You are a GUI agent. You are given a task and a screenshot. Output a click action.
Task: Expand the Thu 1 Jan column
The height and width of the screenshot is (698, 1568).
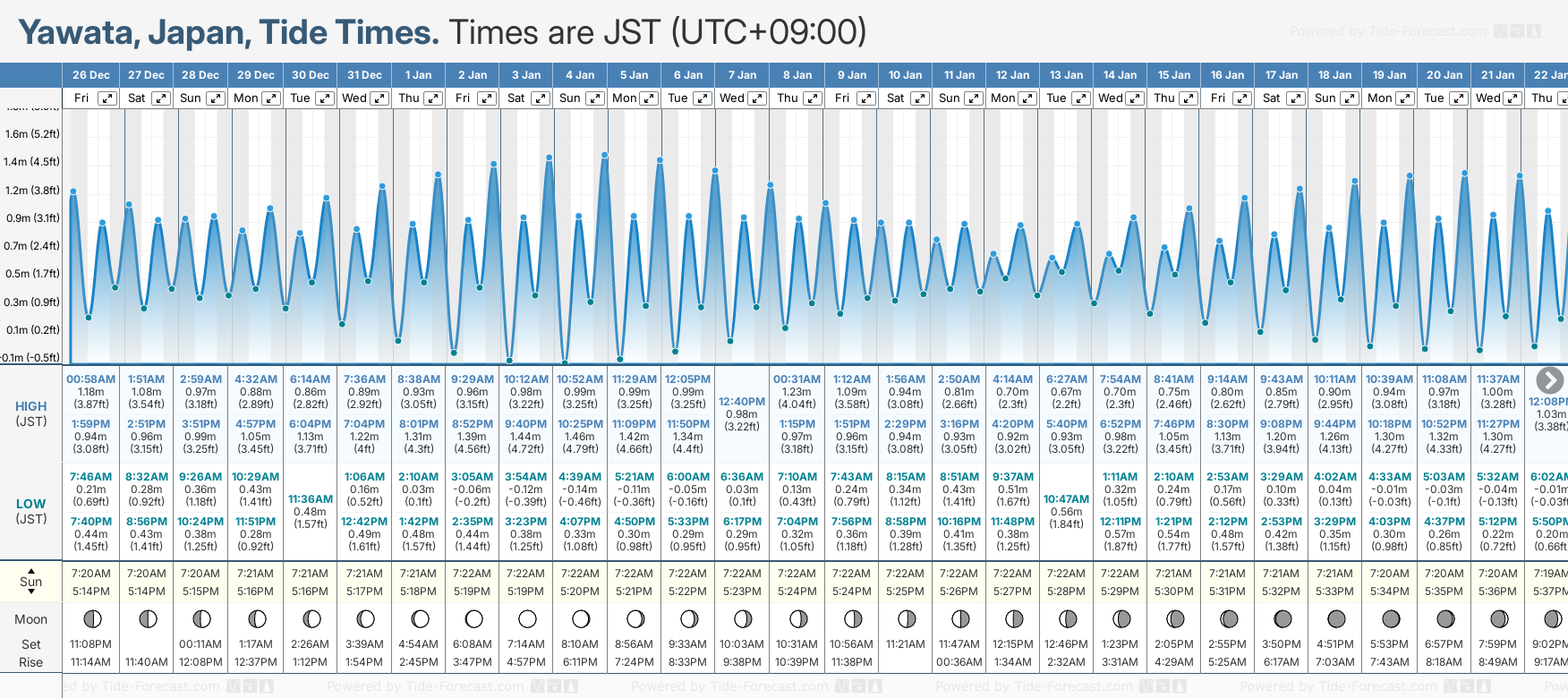[x=433, y=98]
